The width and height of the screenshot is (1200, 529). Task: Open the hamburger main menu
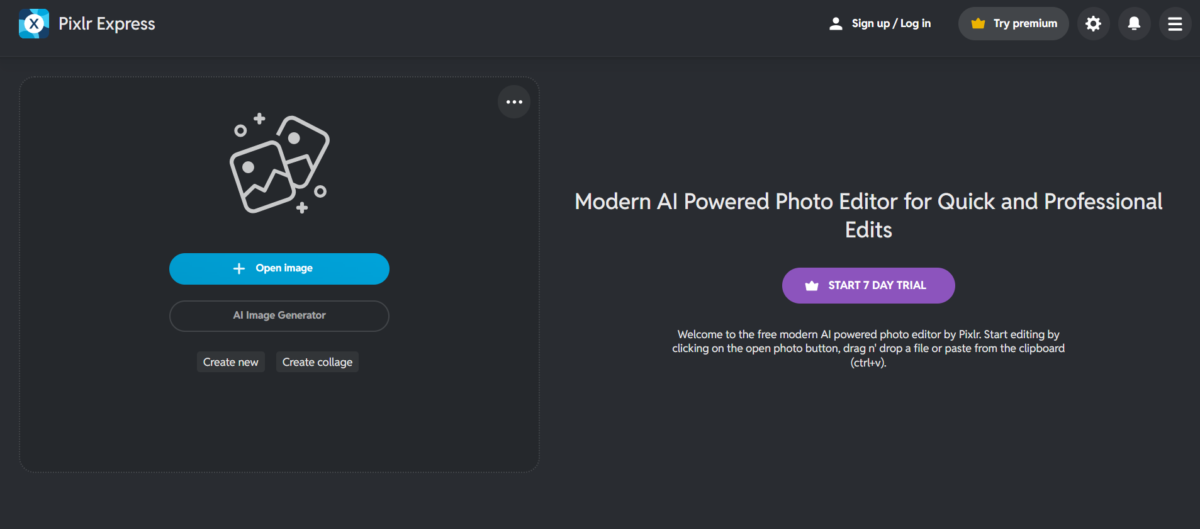[1175, 23]
